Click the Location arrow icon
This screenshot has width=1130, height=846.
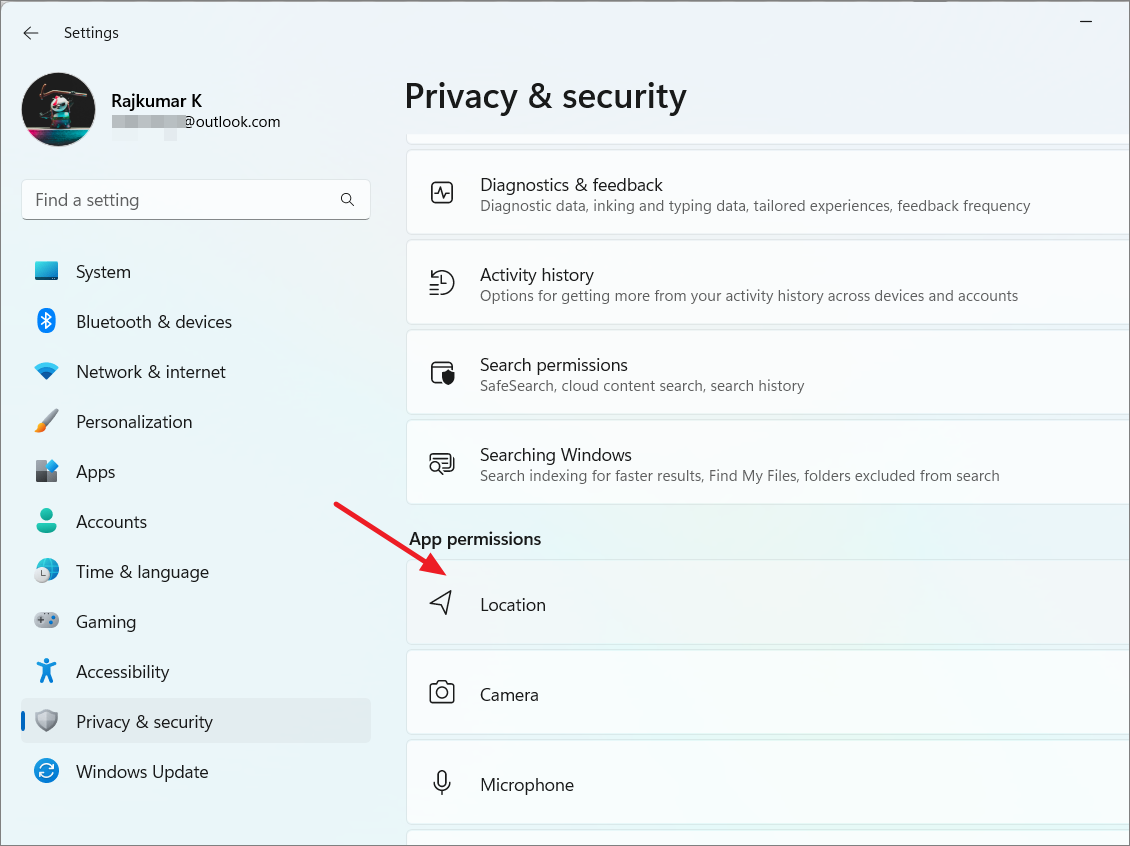[441, 603]
